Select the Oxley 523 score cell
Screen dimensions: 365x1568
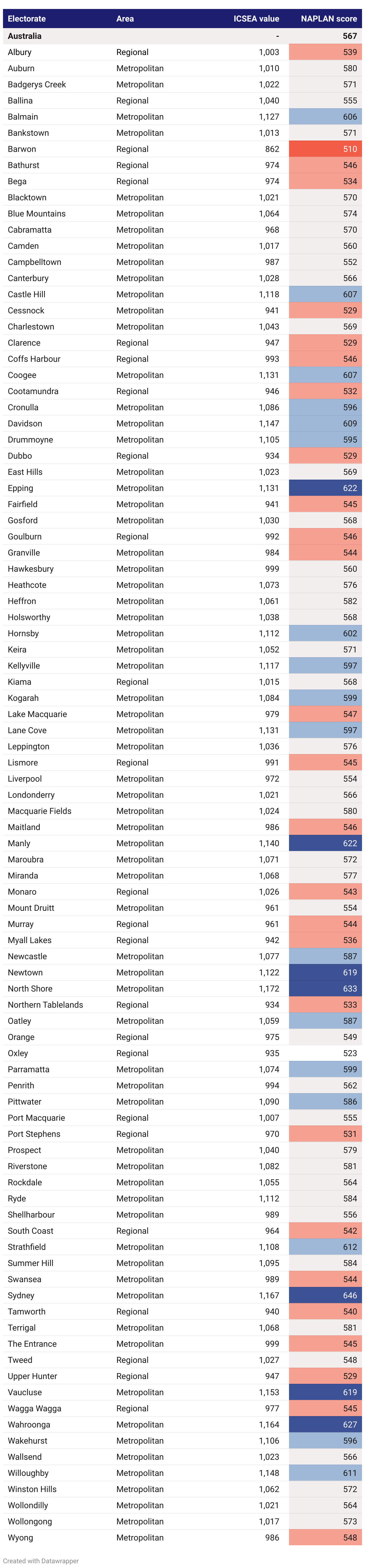point(326,1053)
